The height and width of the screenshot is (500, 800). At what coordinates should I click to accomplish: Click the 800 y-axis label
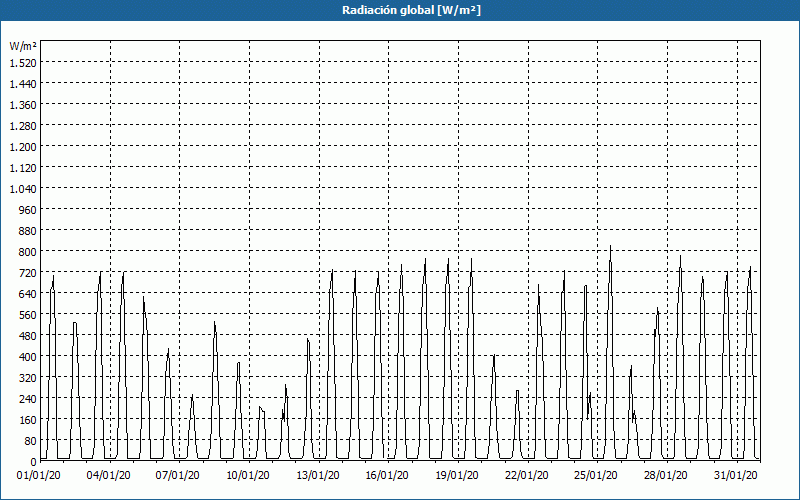click(28, 252)
